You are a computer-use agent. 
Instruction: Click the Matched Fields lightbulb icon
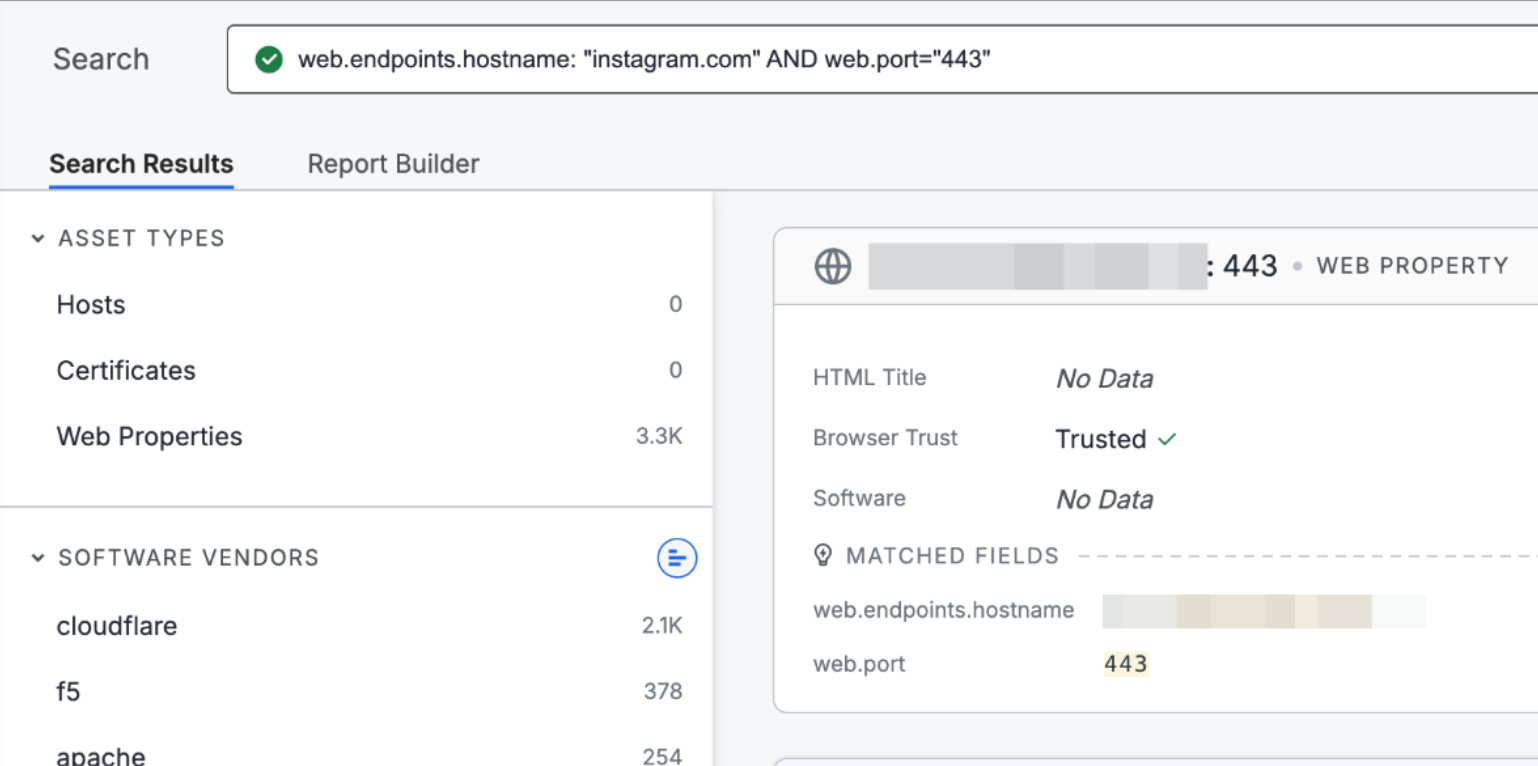pyautogui.click(x=823, y=556)
